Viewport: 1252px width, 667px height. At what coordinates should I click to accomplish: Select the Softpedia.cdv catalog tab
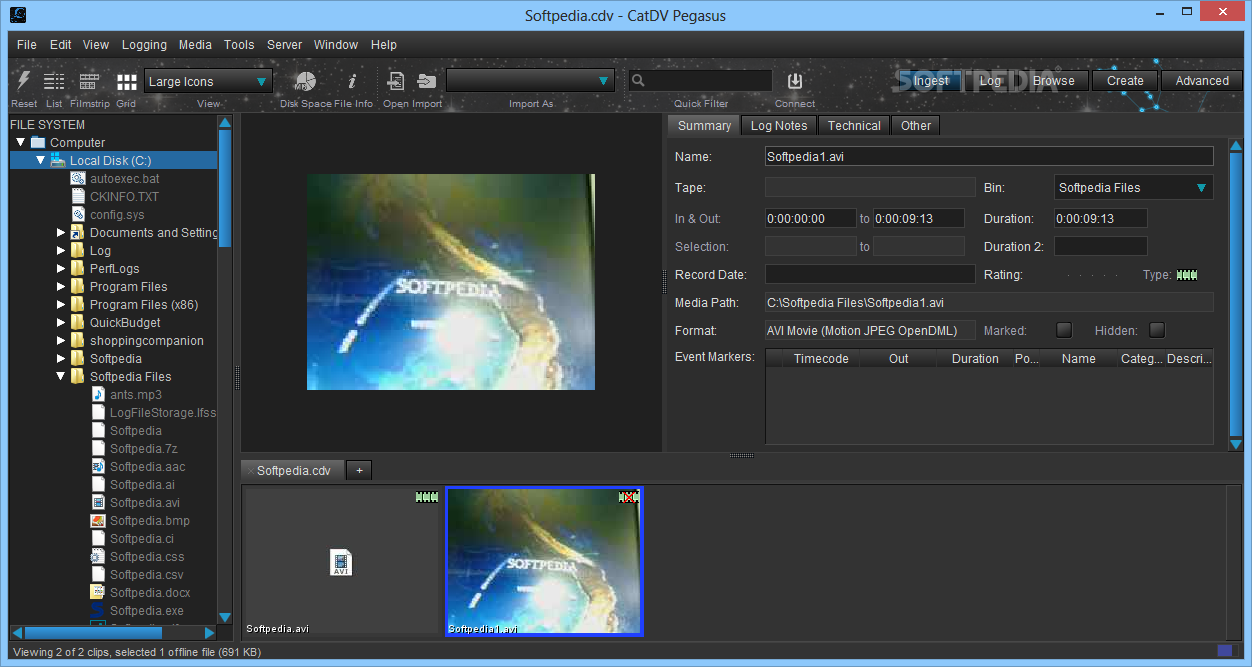click(293, 470)
